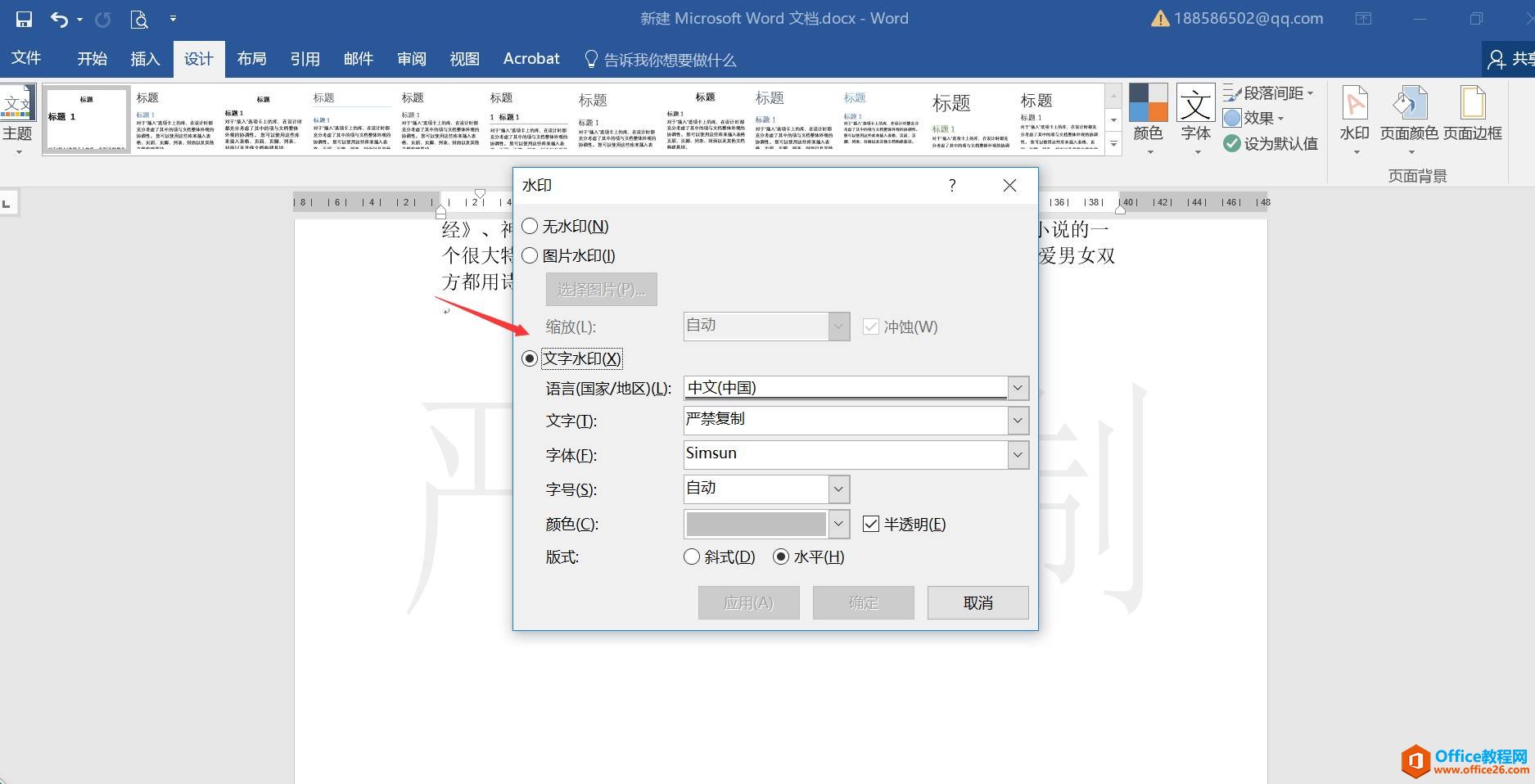Open the watermark color picker
This screenshot has height=784, width=1535.
point(837,524)
